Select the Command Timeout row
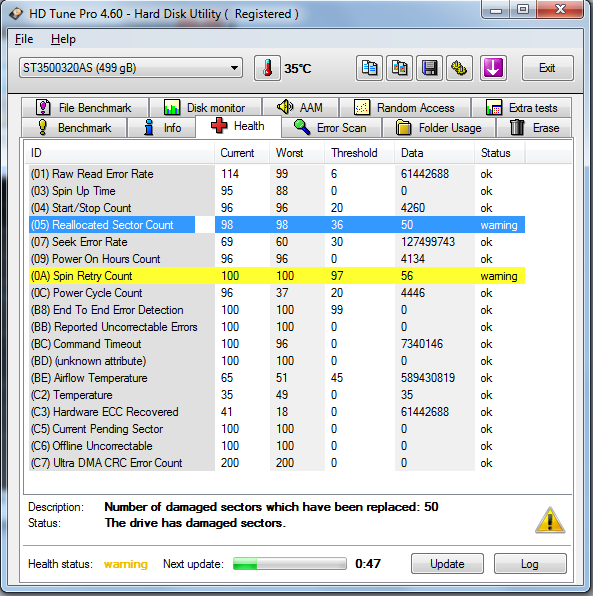 (277, 344)
